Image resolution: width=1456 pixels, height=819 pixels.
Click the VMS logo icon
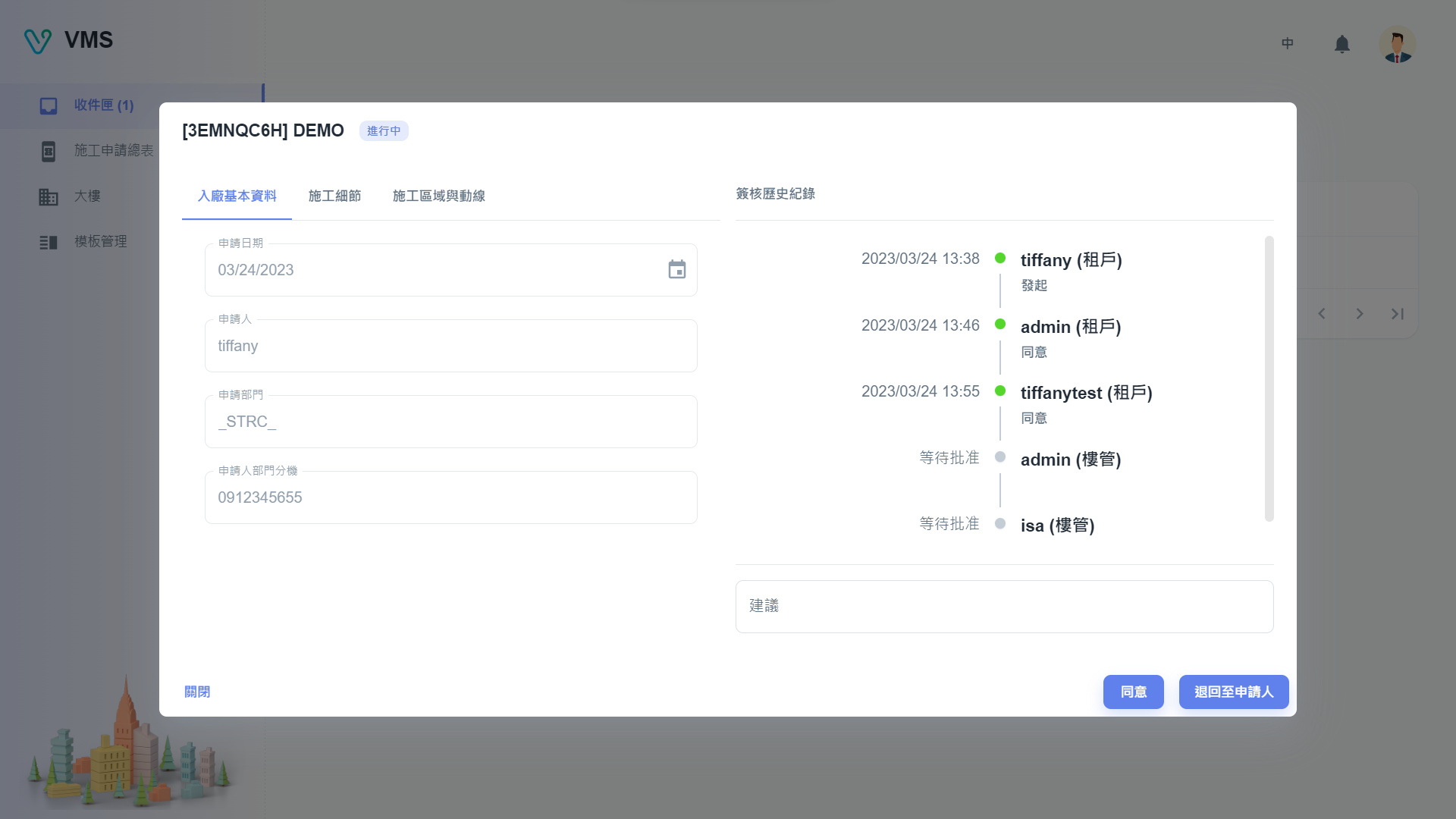[37, 41]
